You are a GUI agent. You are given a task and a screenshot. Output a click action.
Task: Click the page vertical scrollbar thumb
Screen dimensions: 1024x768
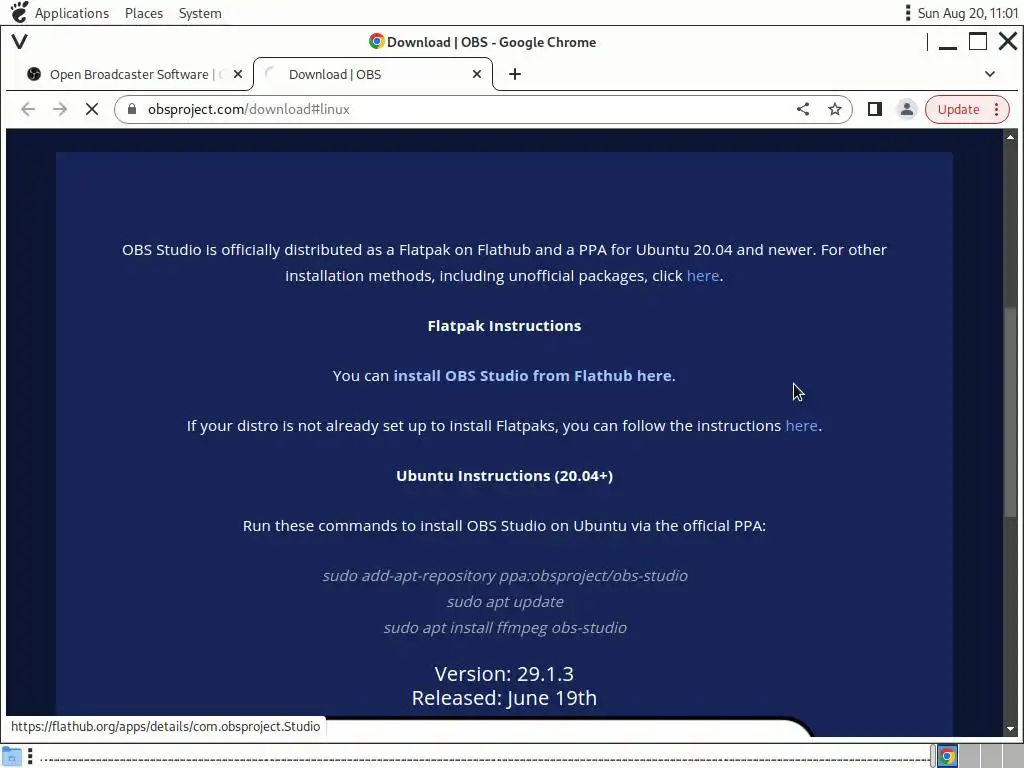click(1010, 411)
